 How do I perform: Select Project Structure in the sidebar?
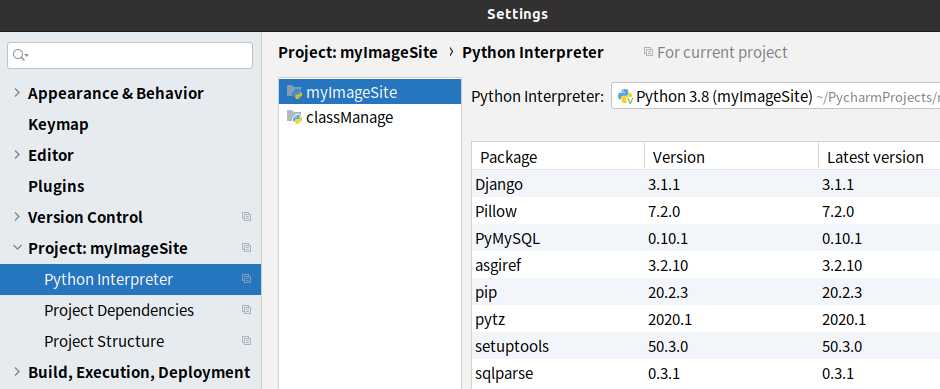point(104,341)
